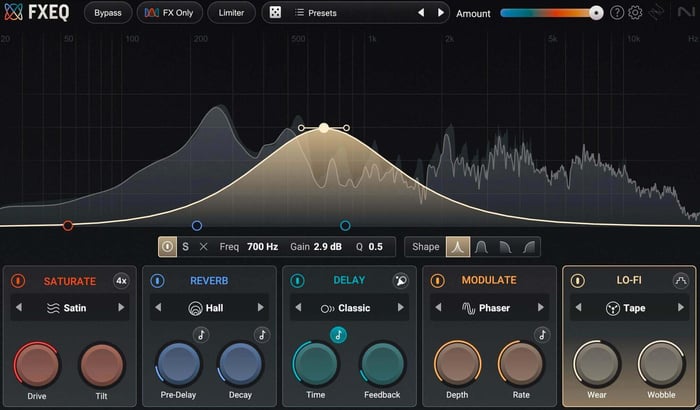Open the help question mark icon
The image size is (700, 410).
[617, 13]
